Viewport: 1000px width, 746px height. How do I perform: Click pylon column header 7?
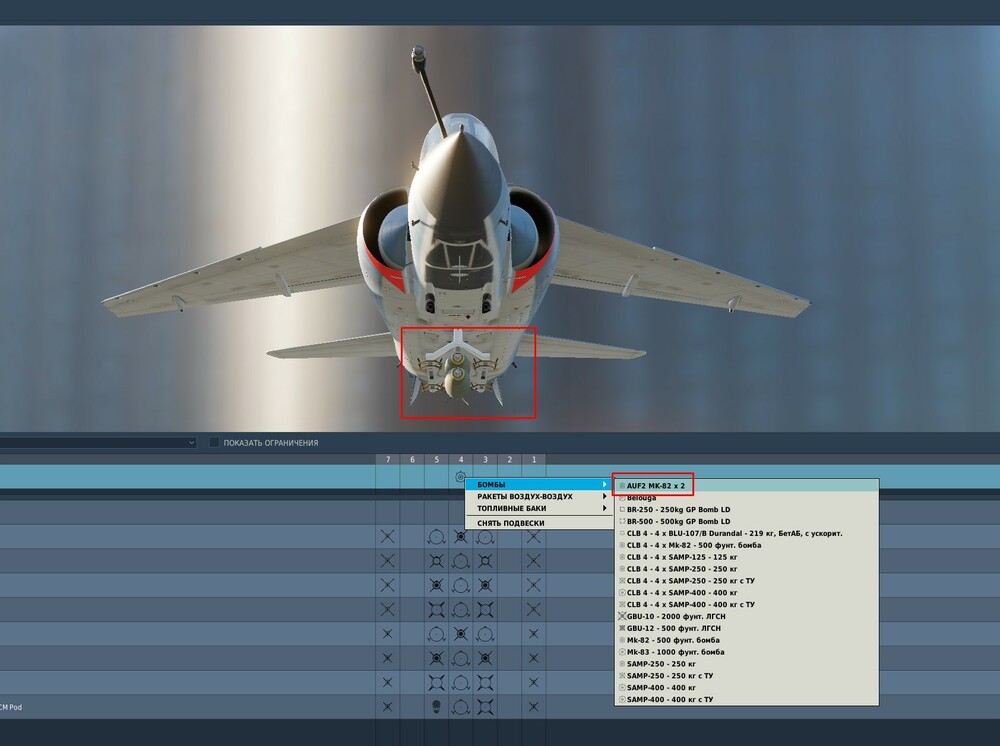point(388,459)
